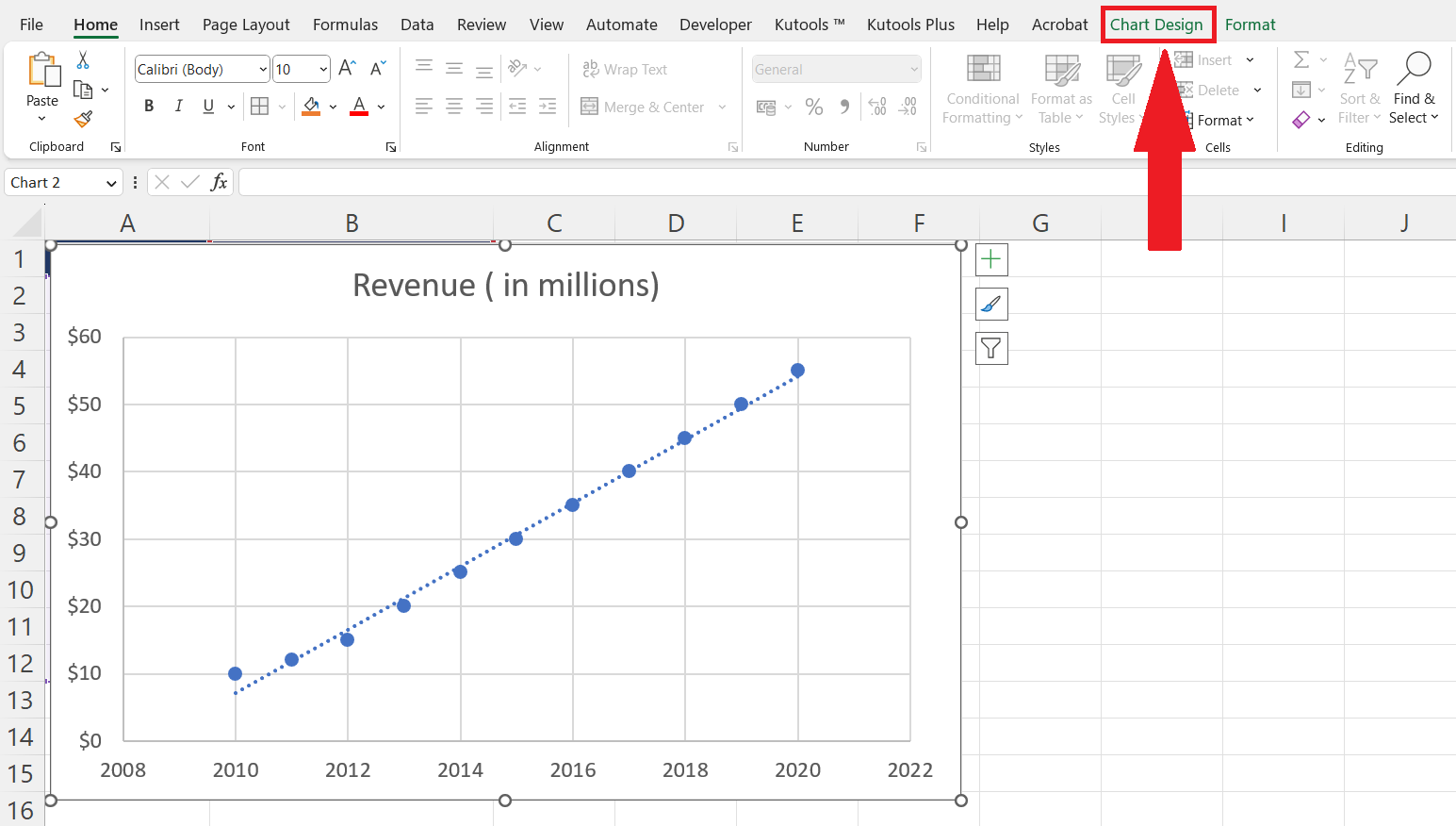Click the Format Painter icon
1456x826 pixels.
tap(83, 121)
